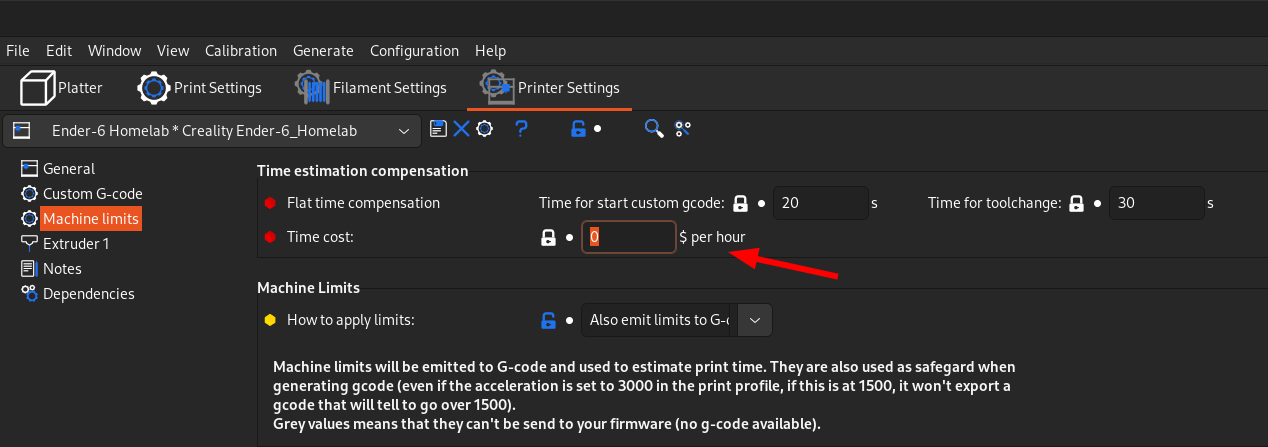
Task: Open the View menu
Action: (173, 50)
